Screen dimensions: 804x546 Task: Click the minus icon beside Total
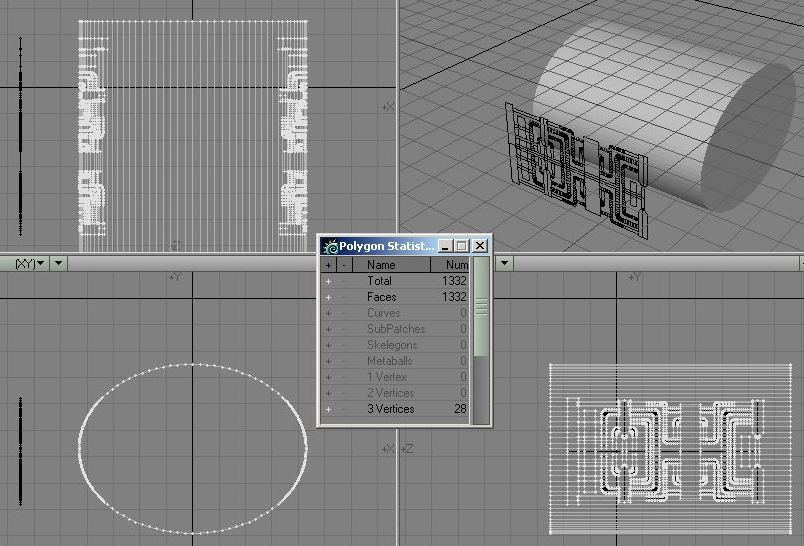click(344, 281)
